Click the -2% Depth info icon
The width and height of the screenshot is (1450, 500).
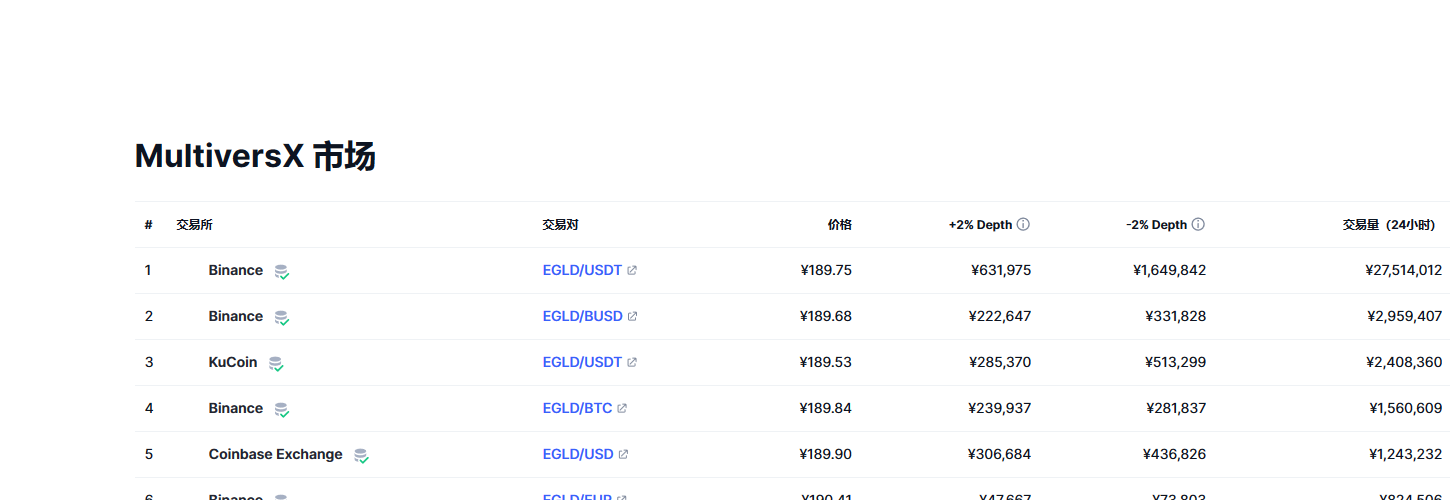(x=1198, y=225)
